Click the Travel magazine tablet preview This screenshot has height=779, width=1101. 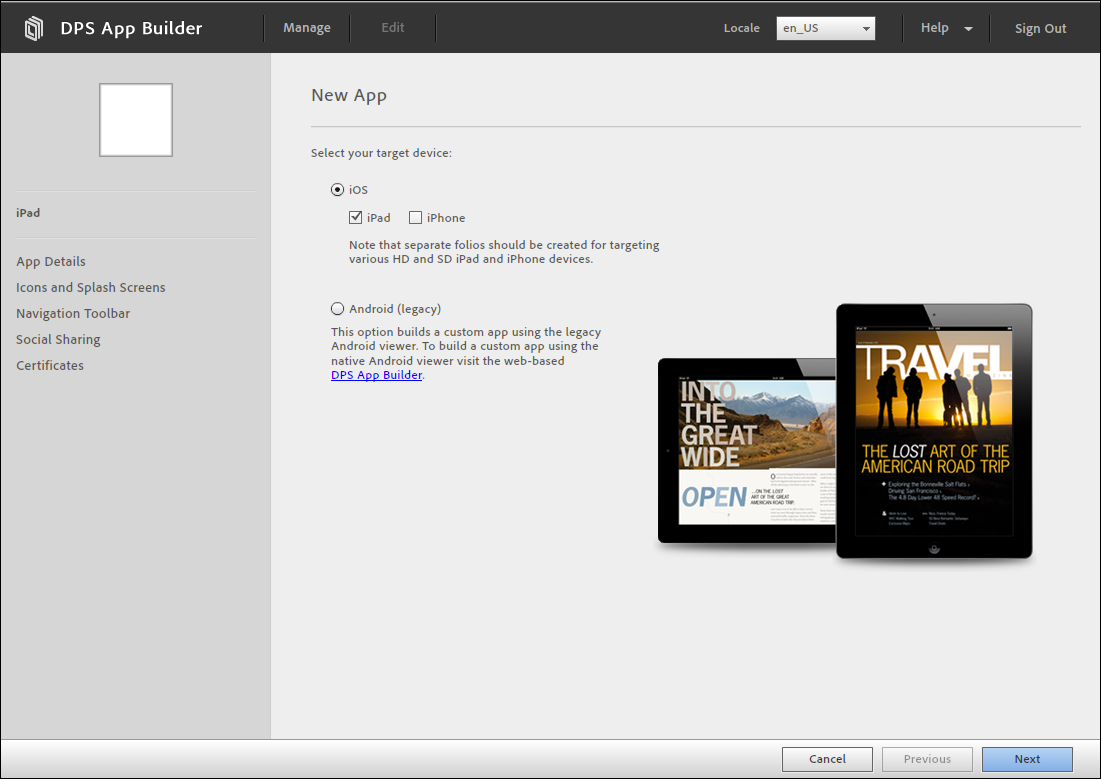point(933,430)
